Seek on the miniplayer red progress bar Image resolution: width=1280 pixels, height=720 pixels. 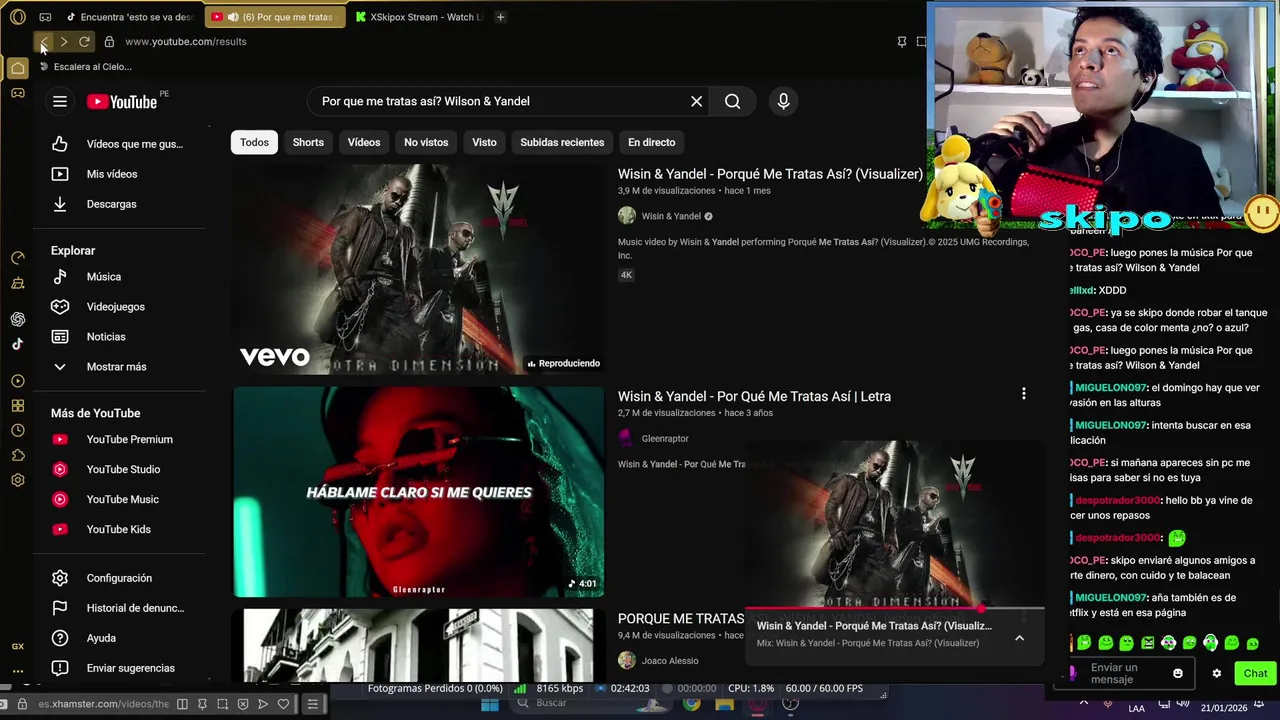click(894, 608)
